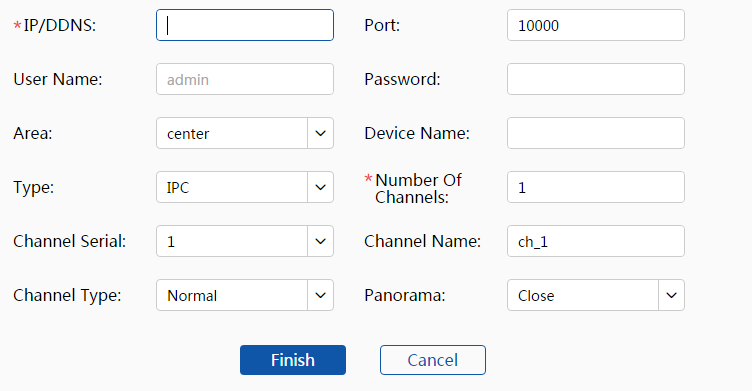Open the Channel Type box showing Normal

tap(245, 296)
